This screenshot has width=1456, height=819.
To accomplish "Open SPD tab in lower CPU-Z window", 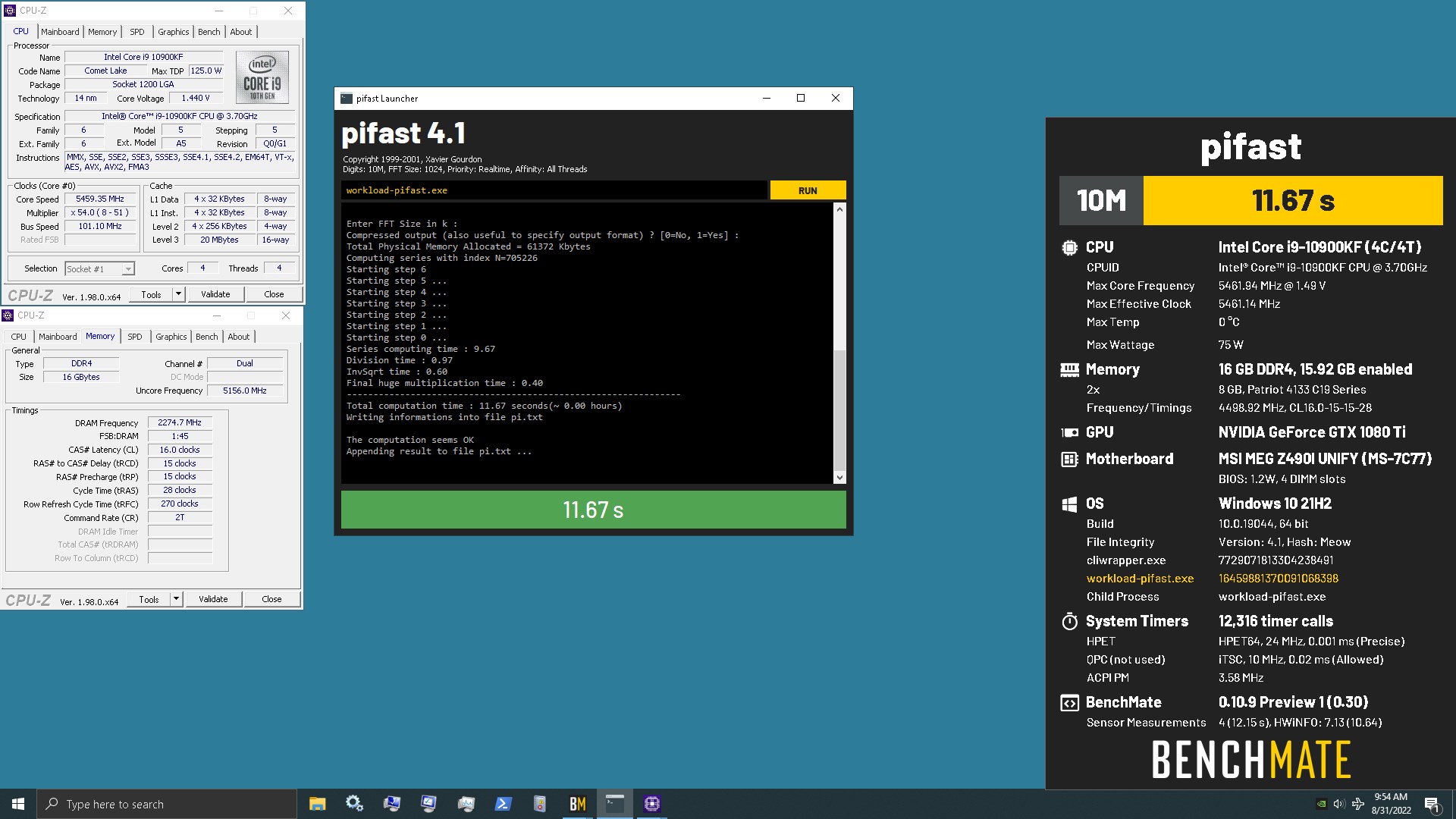I will (x=135, y=337).
